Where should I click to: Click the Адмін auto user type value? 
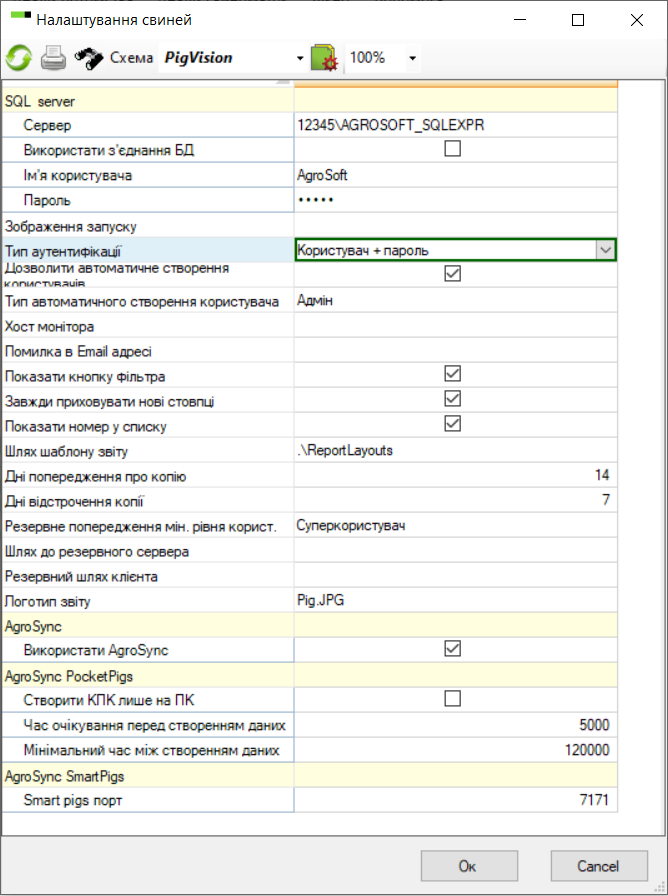coord(455,300)
